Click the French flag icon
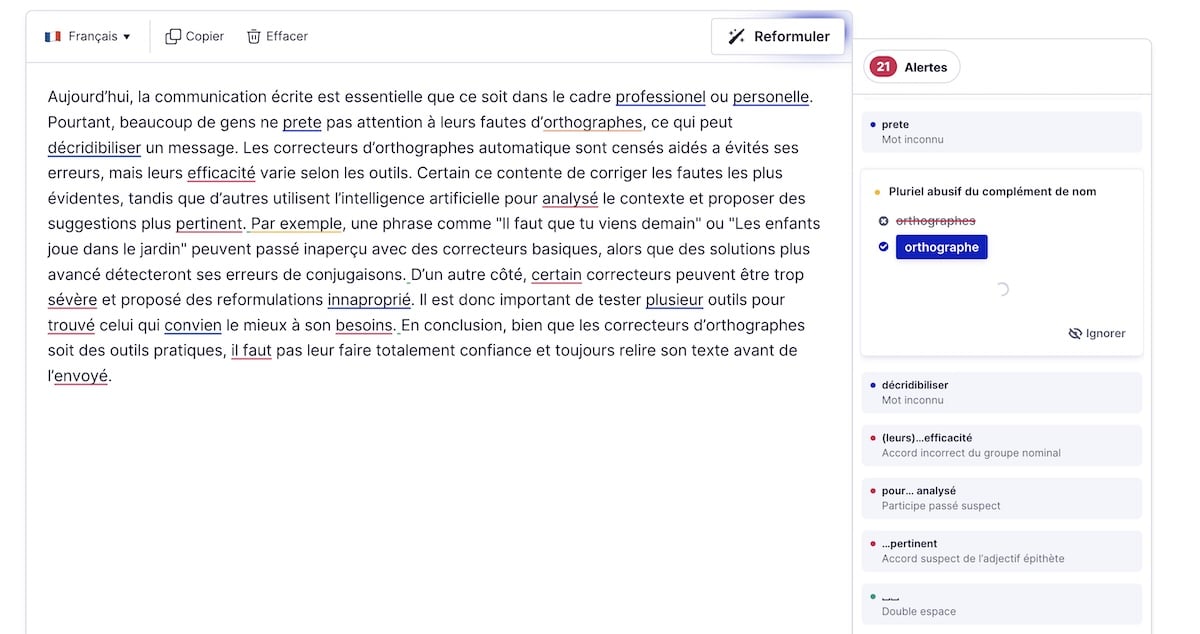1200x634 pixels. 53,37
